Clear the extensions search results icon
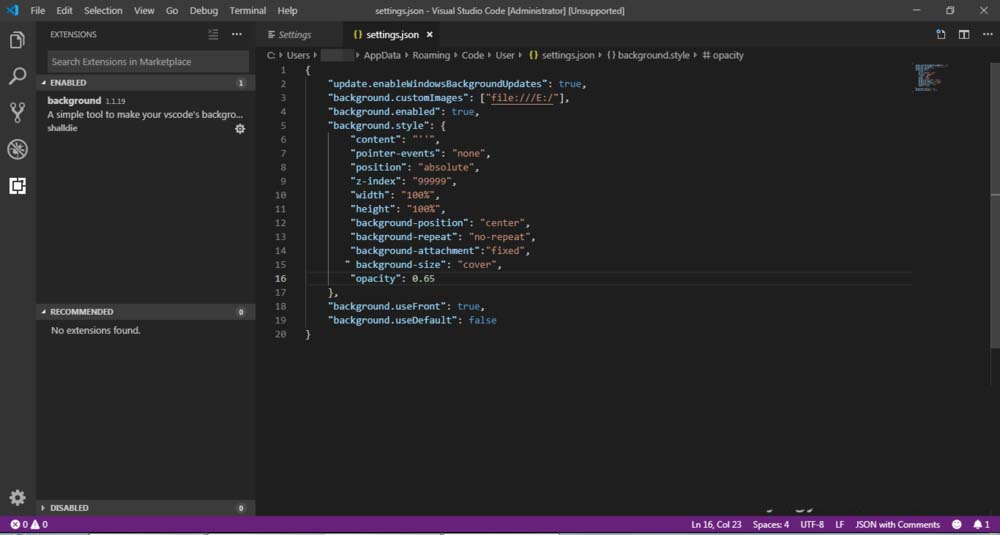This screenshot has height=535, width=1000. click(x=212, y=34)
